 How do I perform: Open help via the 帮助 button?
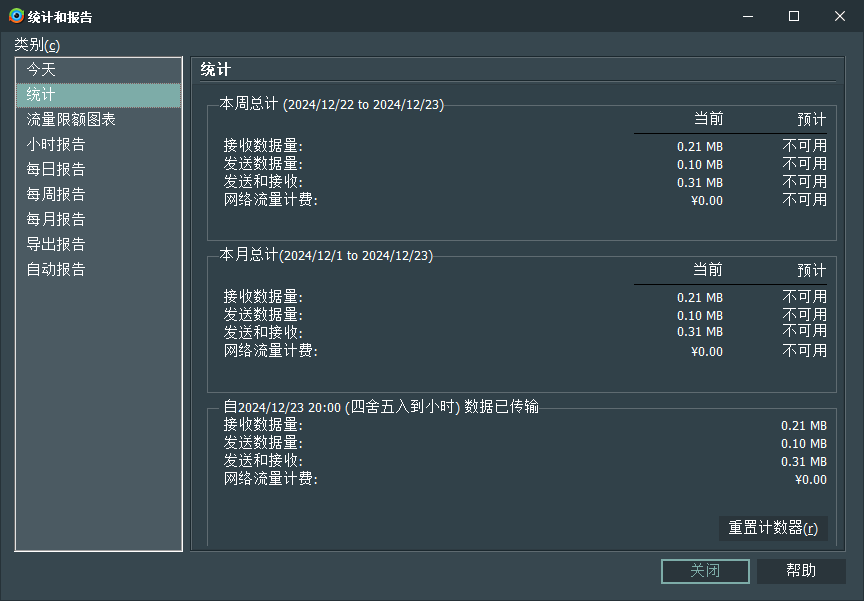(800, 571)
